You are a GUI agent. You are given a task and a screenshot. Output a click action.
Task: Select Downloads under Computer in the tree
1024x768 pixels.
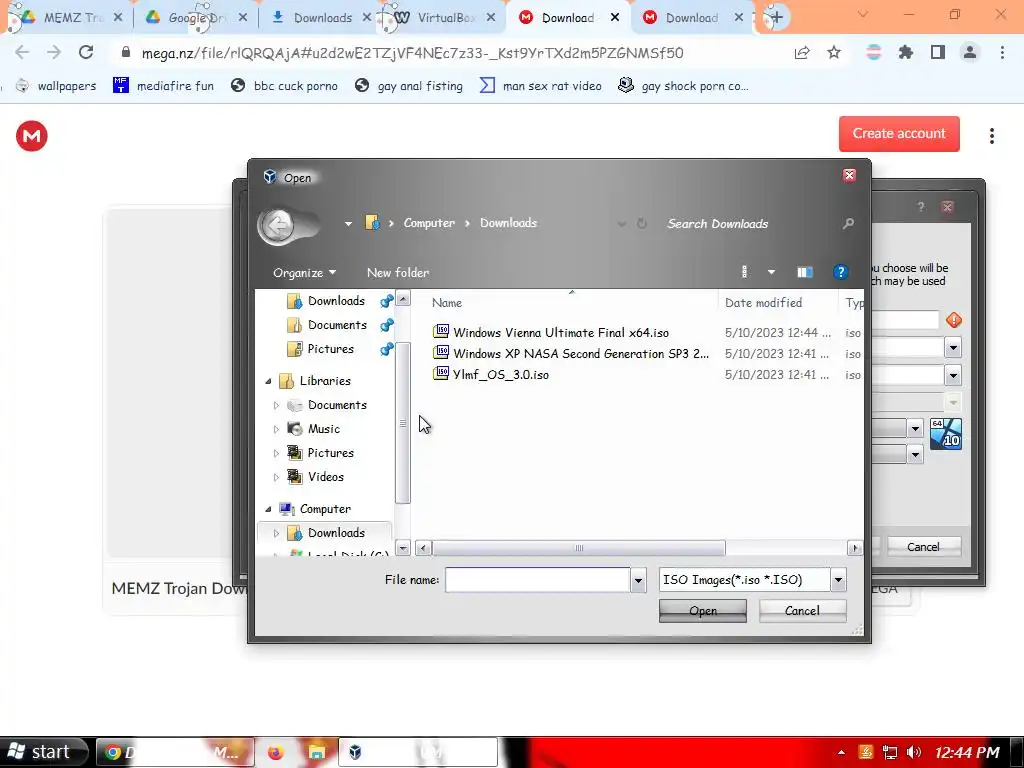pos(336,533)
